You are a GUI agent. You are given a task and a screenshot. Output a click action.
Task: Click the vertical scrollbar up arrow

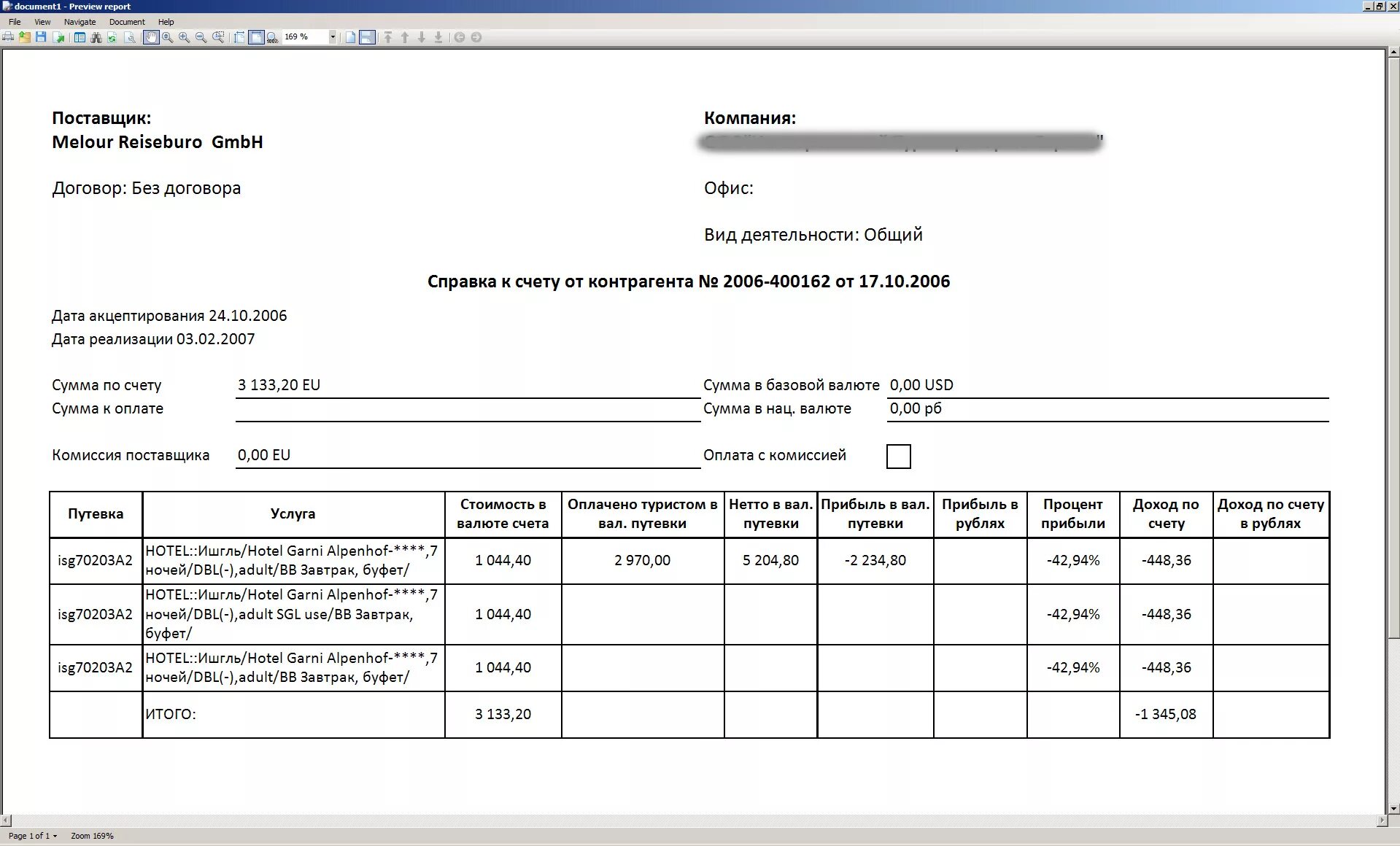click(x=1393, y=53)
